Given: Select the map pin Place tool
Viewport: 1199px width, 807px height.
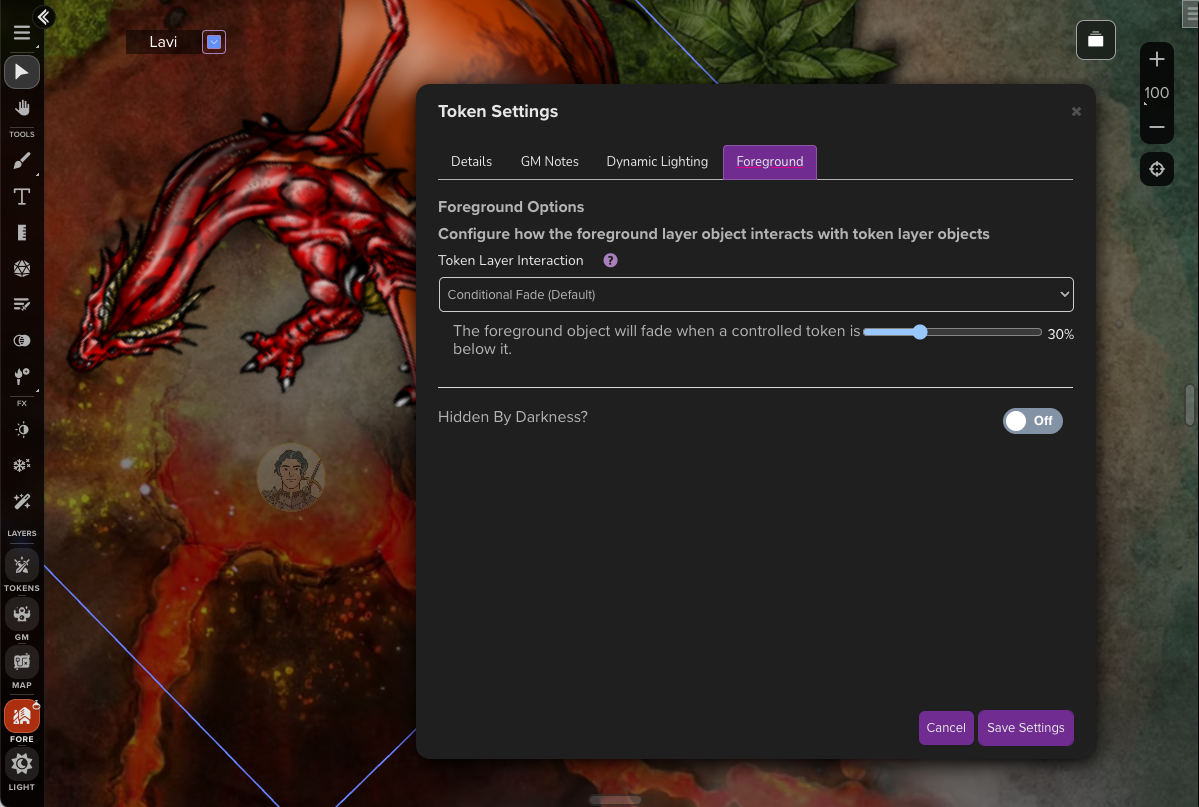Looking at the screenshot, I should 21,376.
